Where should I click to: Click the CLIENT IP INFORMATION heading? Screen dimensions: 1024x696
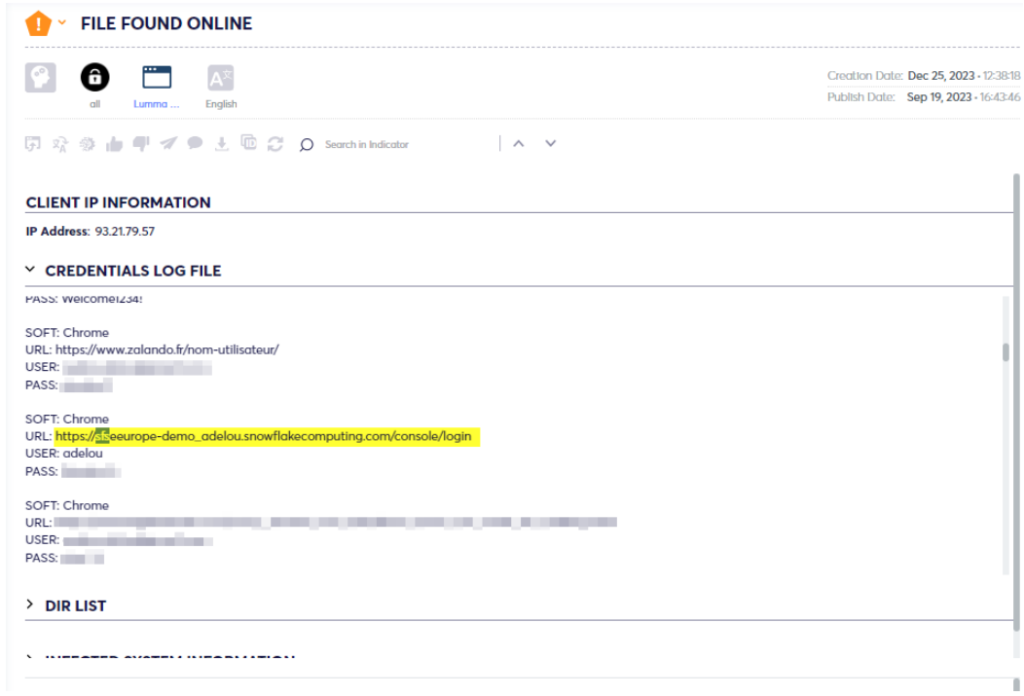point(118,202)
